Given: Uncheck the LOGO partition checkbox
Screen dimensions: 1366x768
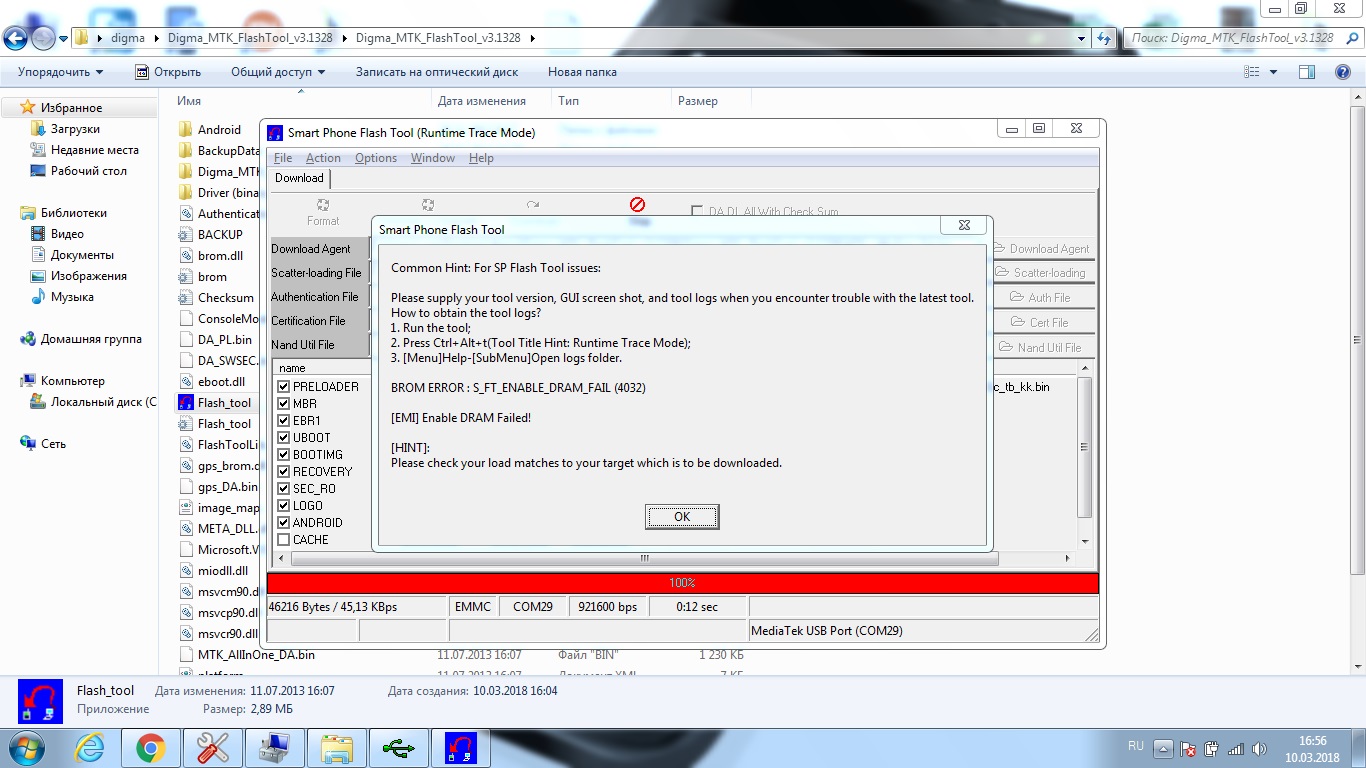Looking at the screenshot, I should point(284,506).
